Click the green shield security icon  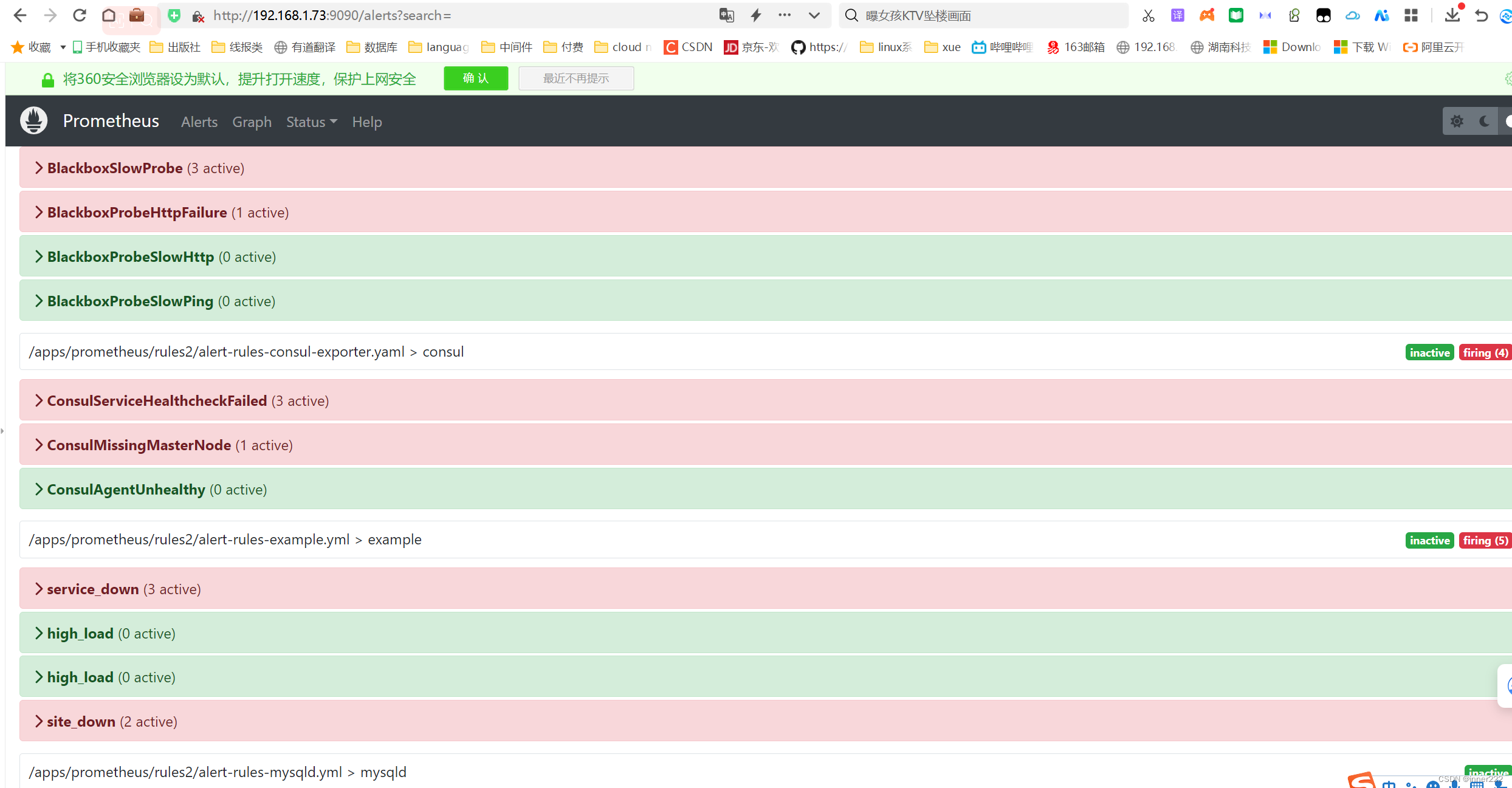pyautogui.click(x=174, y=16)
